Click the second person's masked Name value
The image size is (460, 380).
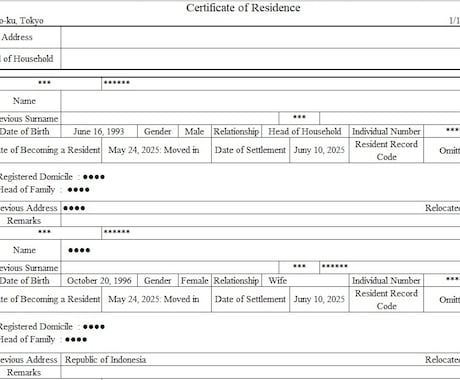pyautogui.click(x=79, y=250)
